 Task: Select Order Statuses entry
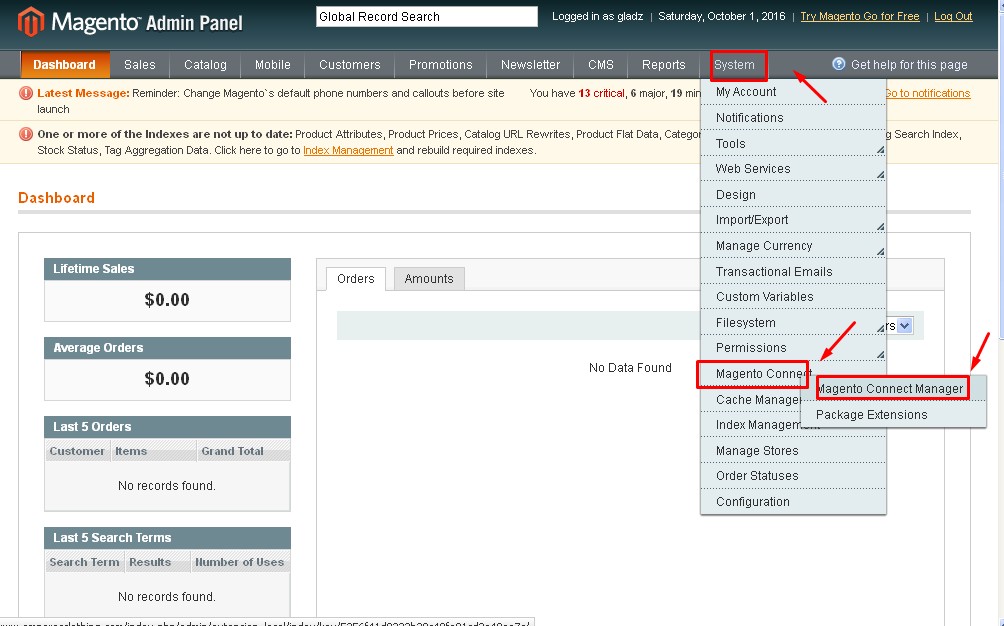point(793,476)
